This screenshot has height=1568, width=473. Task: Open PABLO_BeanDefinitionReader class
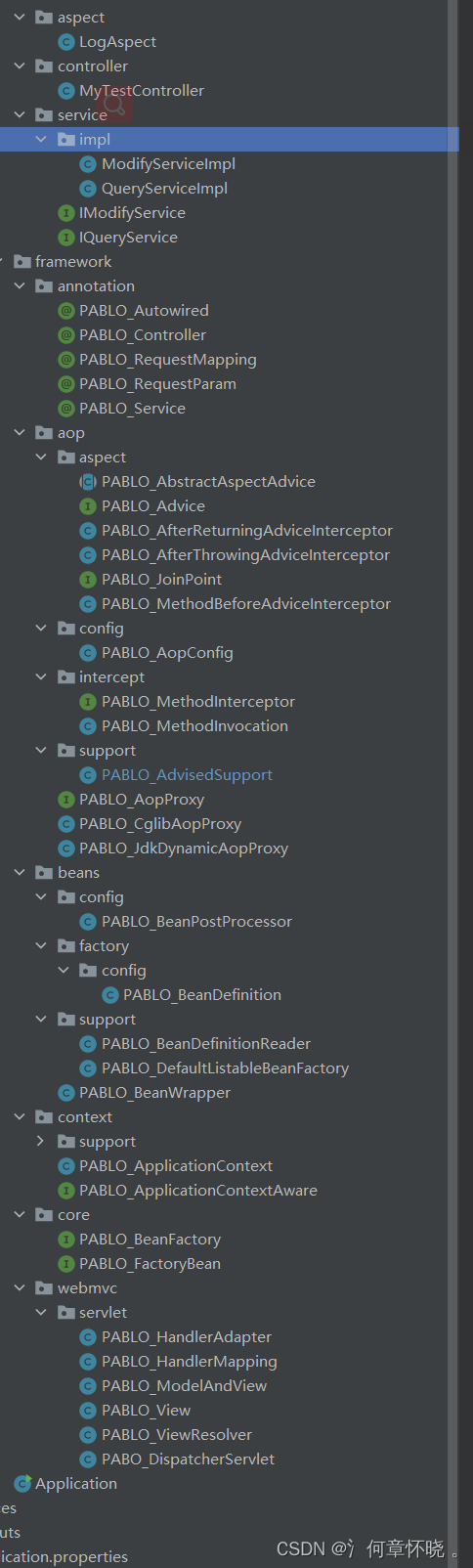(x=206, y=1044)
